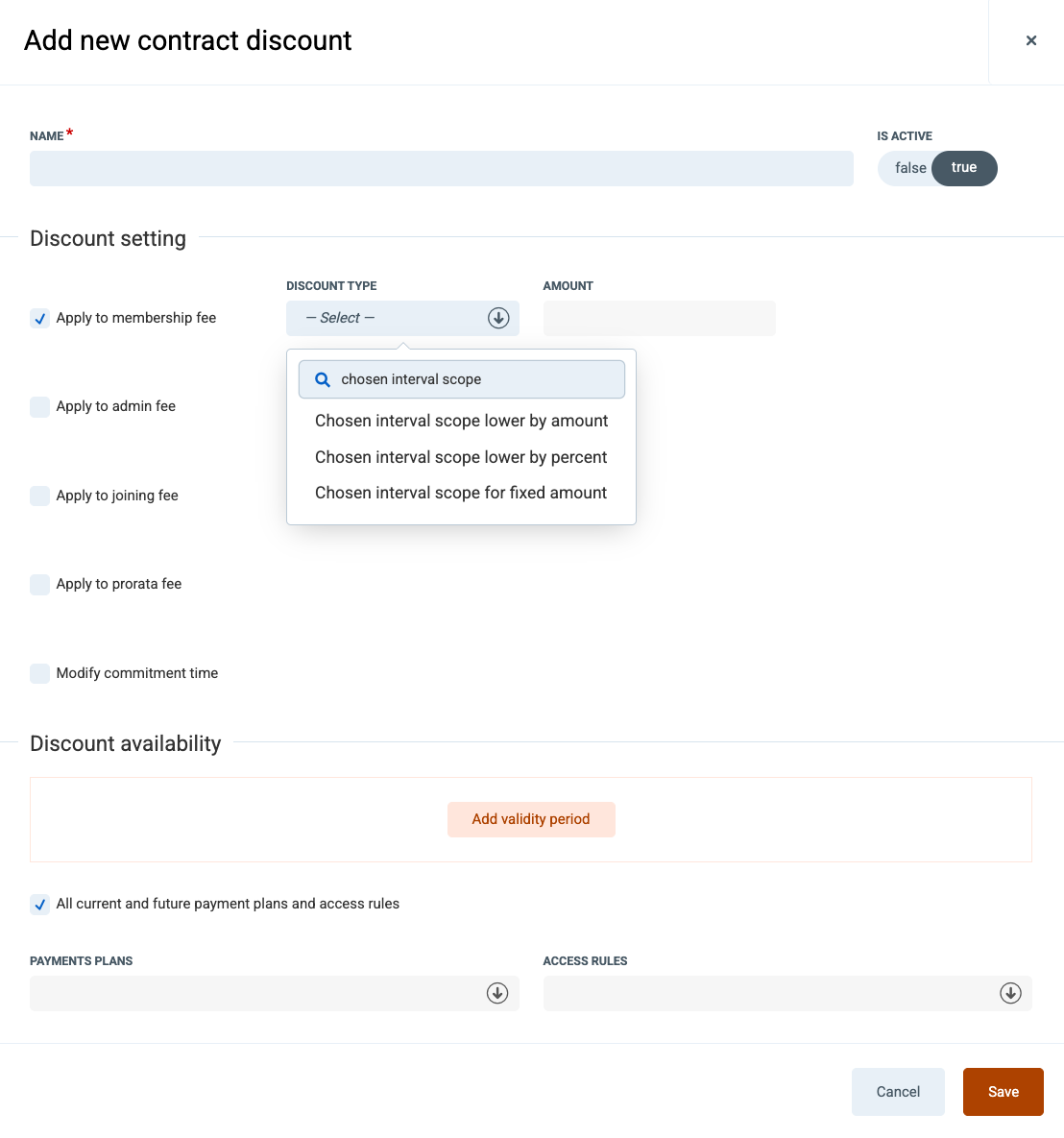1064x1138 pixels.
Task: Open Access Rules dropdown arrow
Action: point(1010,993)
